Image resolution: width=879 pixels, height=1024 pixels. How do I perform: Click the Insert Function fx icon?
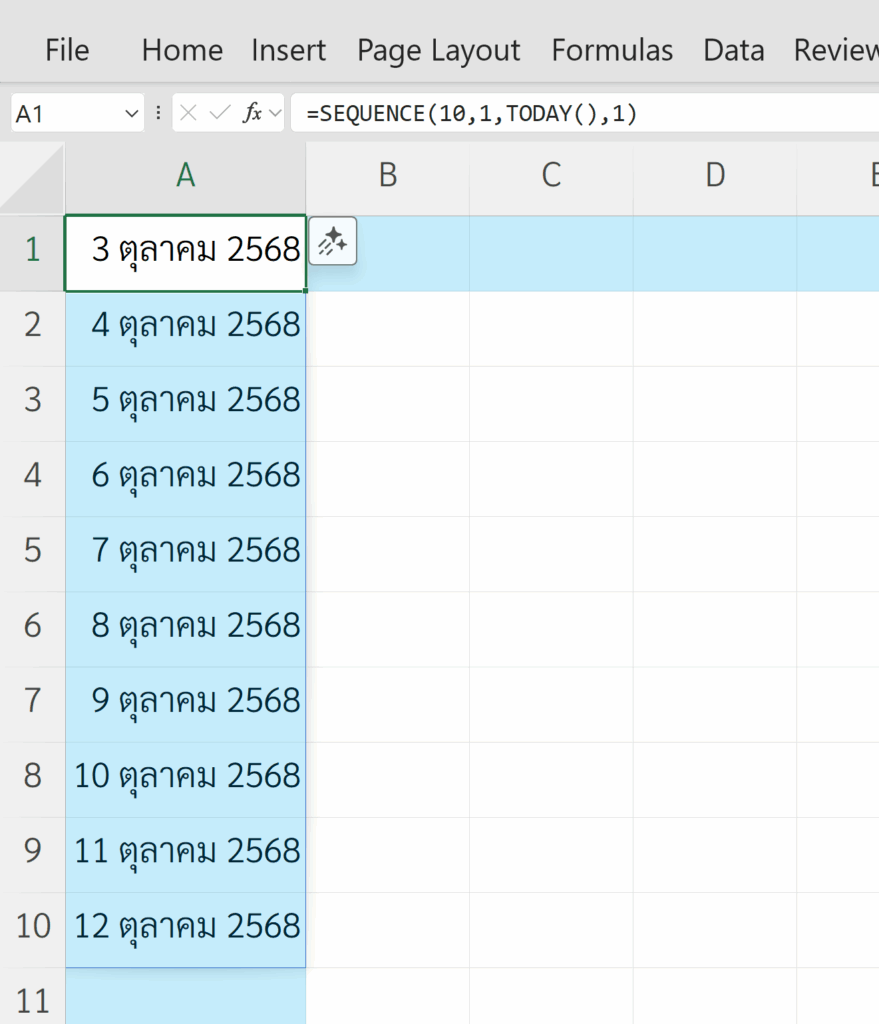(x=252, y=114)
